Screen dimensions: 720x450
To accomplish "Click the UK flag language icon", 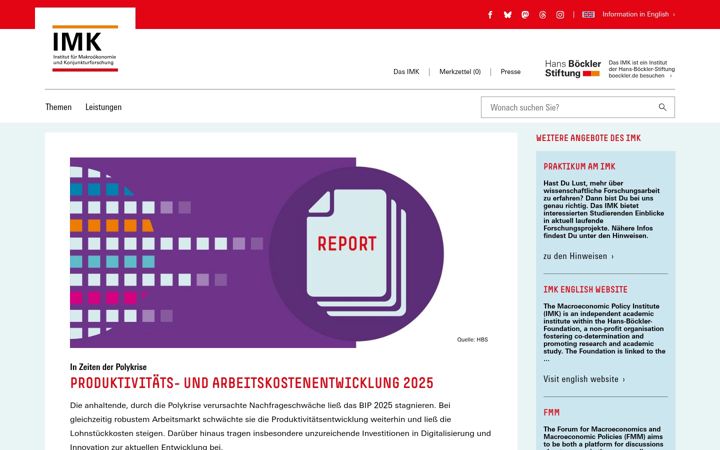I will [x=588, y=15].
